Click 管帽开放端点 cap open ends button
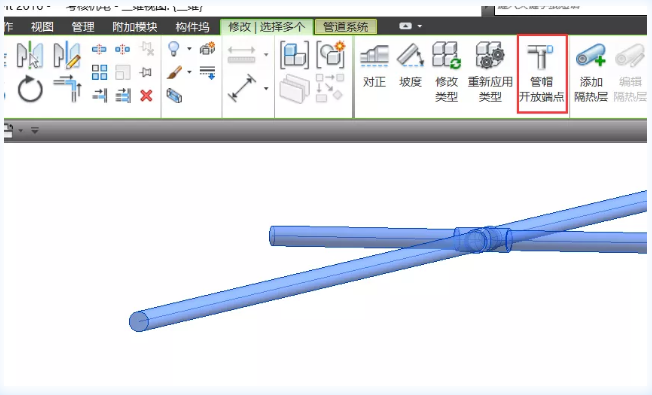Image resolution: width=652 pixels, height=395 pixels. click(x=542, y=74)
